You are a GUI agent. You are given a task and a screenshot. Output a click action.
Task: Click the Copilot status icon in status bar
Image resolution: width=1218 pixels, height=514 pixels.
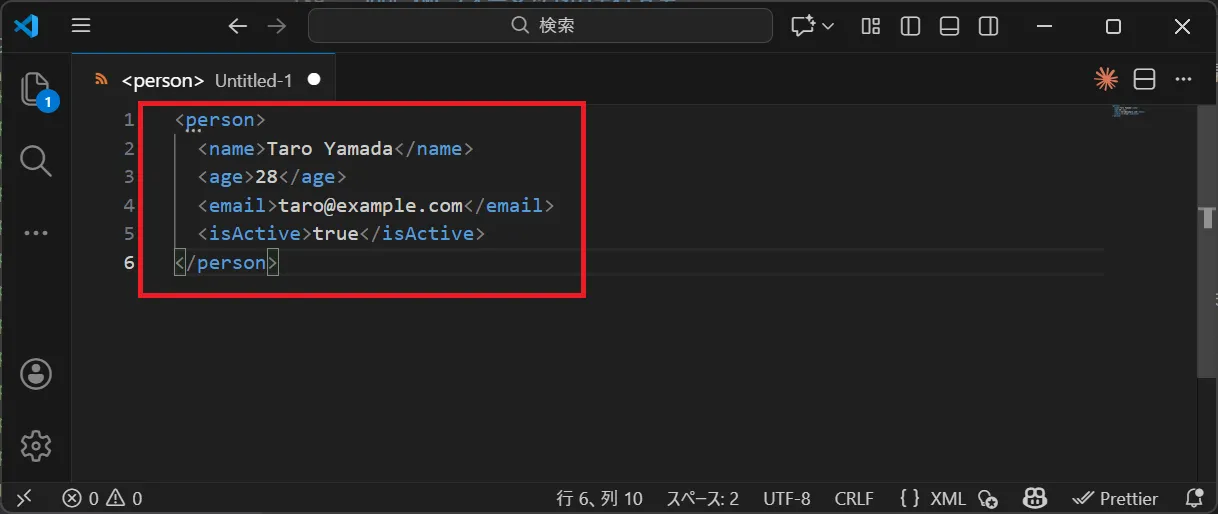(1034, 498)
